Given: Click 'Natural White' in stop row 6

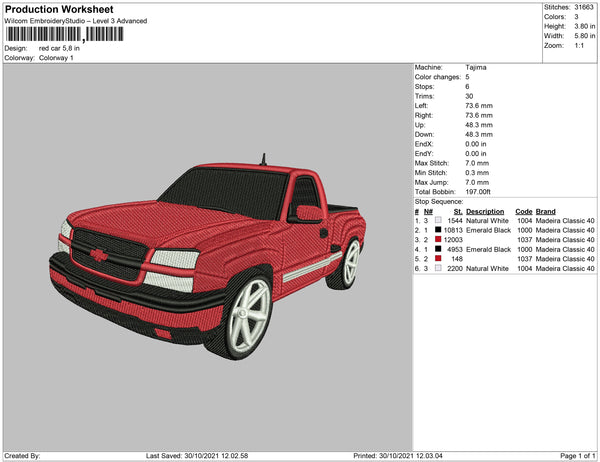Looking at the screenshot, I should point(487,268).
